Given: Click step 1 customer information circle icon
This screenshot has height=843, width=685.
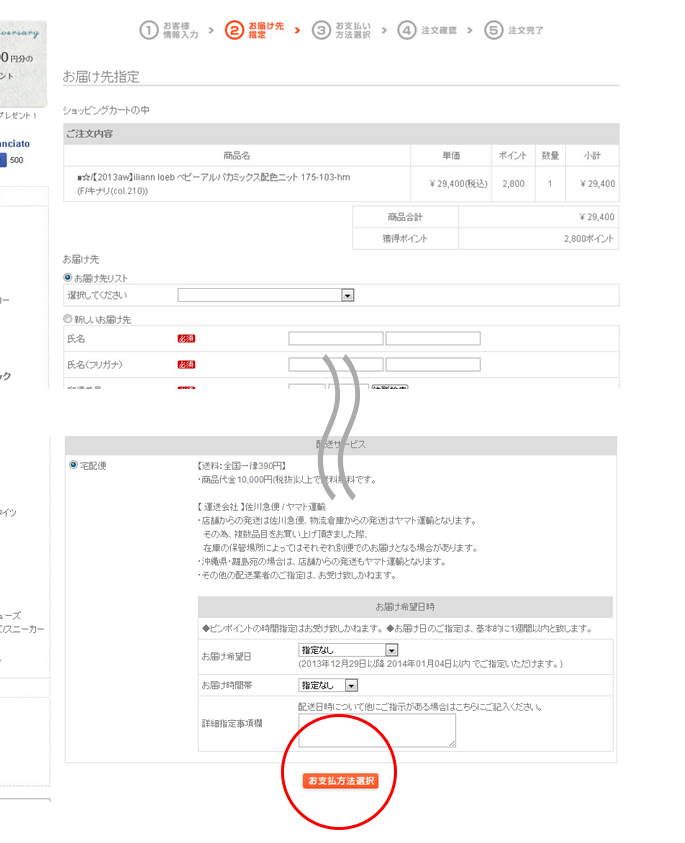Looking at the screenshot, I should 148,30.
